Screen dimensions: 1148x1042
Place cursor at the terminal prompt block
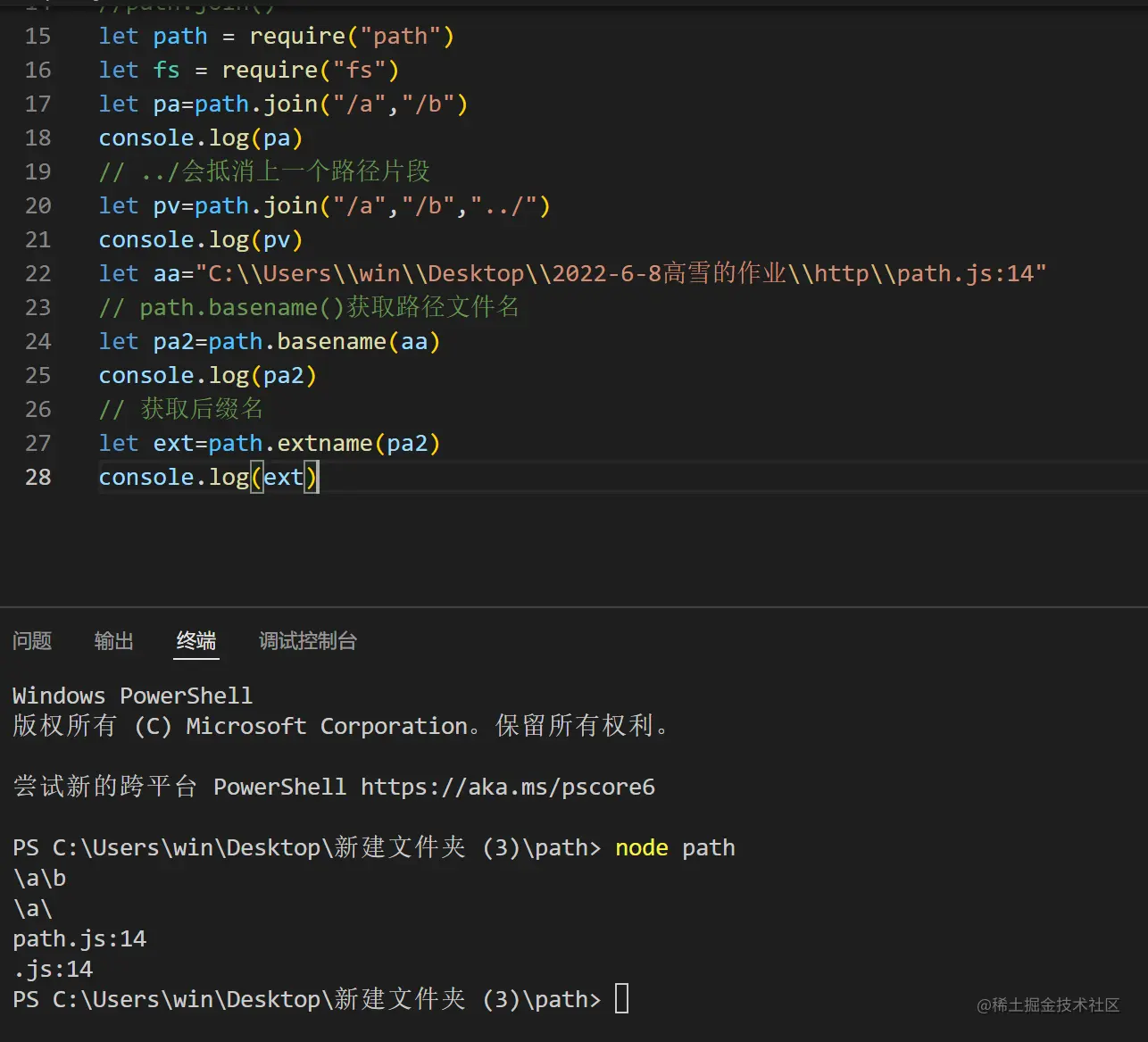click(x=620, y=999)
